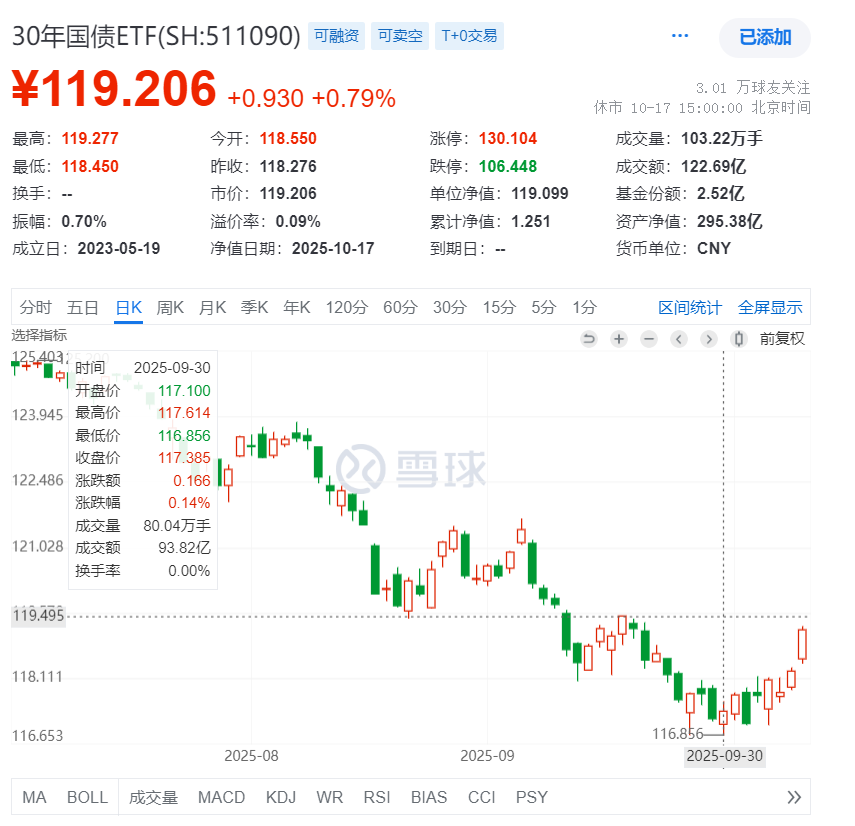Switch to the 分时 tab
The height and width of the screenshot is (826, 855).
[35, 308]
